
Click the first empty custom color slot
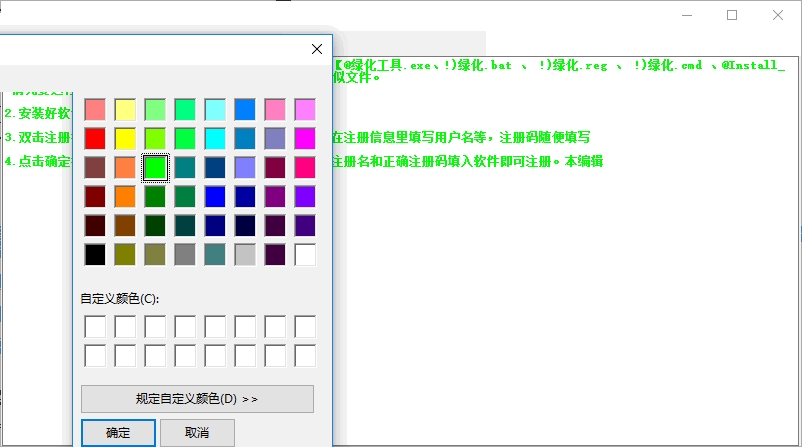[x=95, y=326]
